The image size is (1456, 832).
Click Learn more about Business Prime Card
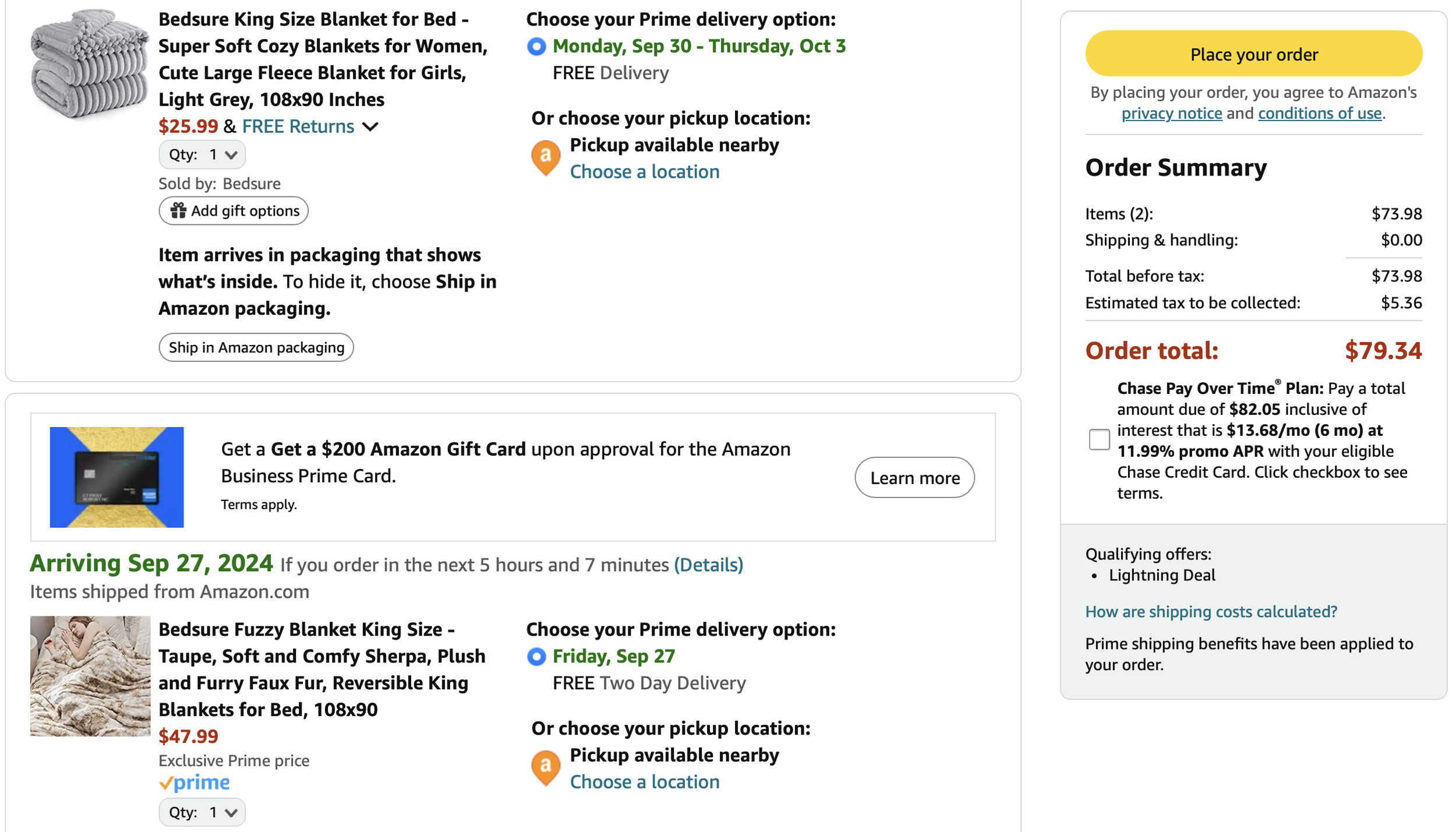(x=914, y=478)
